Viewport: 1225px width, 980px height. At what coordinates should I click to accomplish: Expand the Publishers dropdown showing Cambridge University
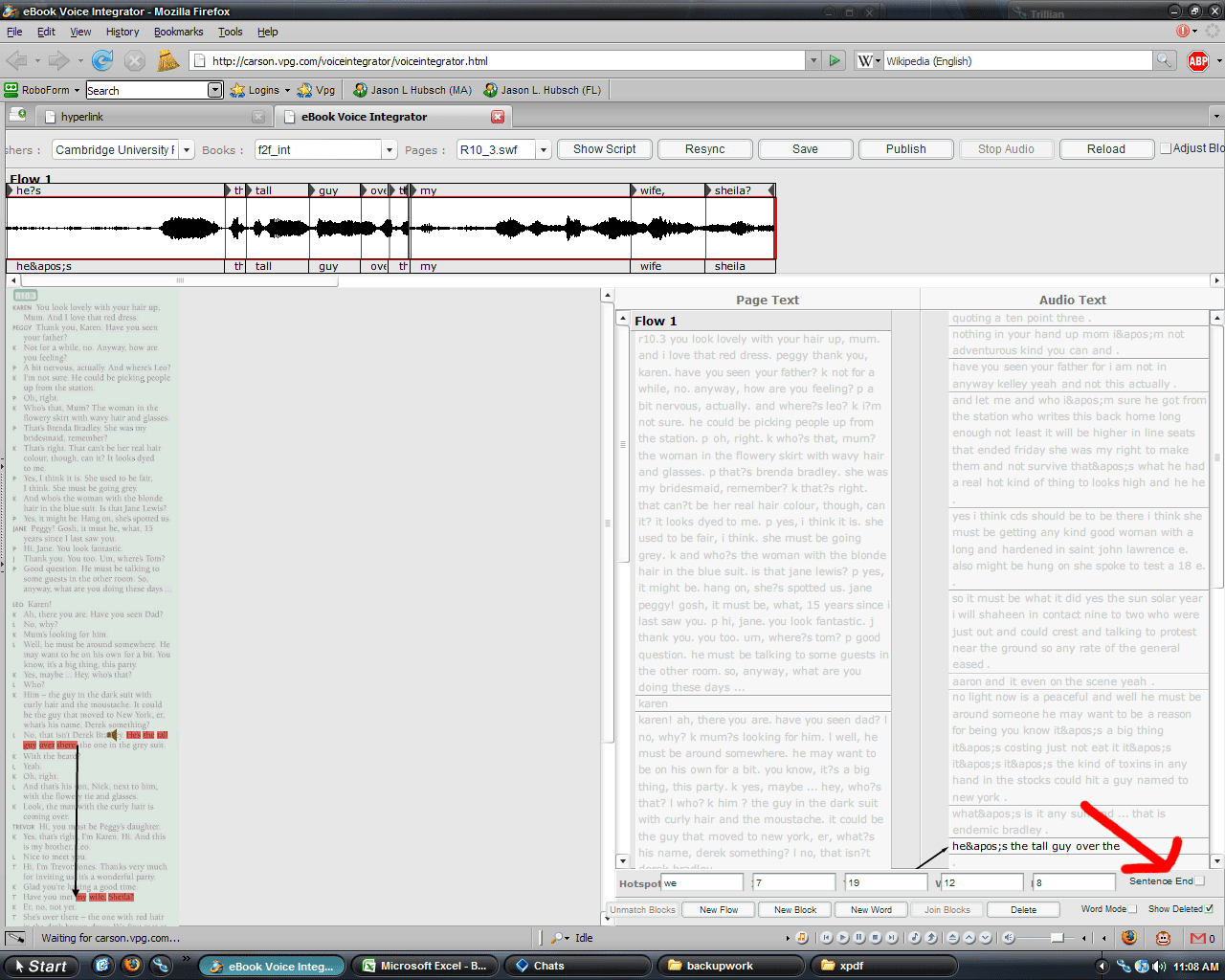(187, 150)
